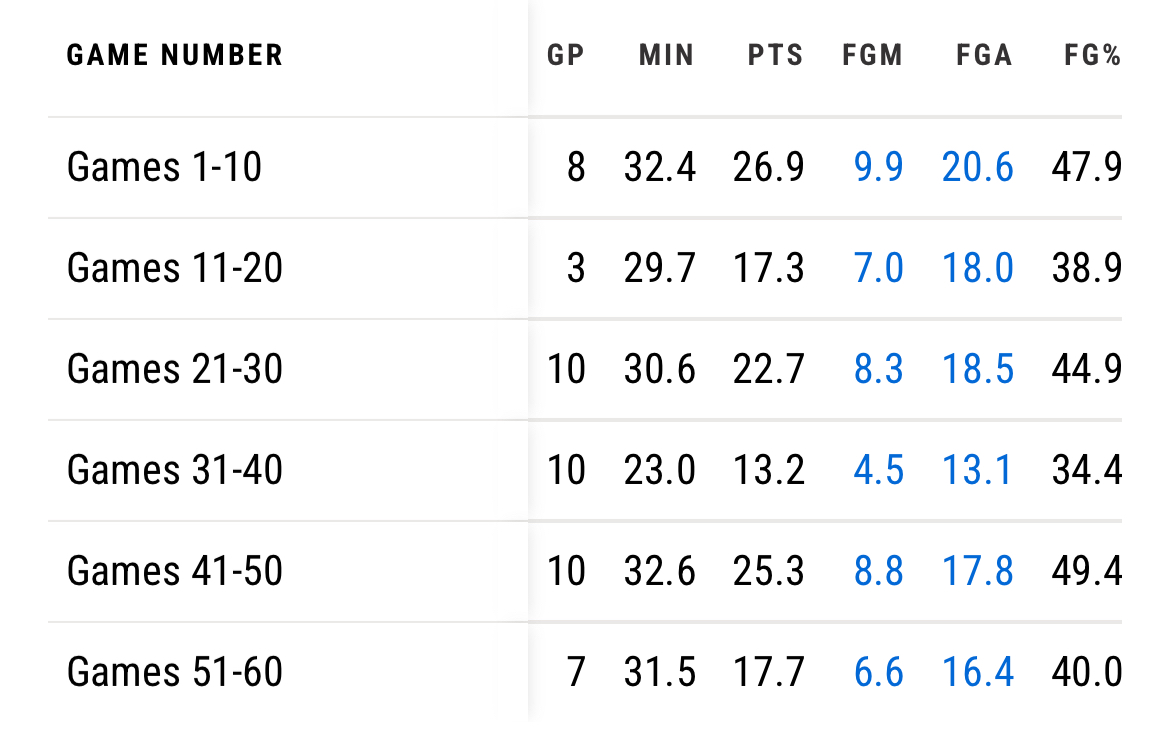
Task: Sort by FGM column header
Action: coord(873,55)
